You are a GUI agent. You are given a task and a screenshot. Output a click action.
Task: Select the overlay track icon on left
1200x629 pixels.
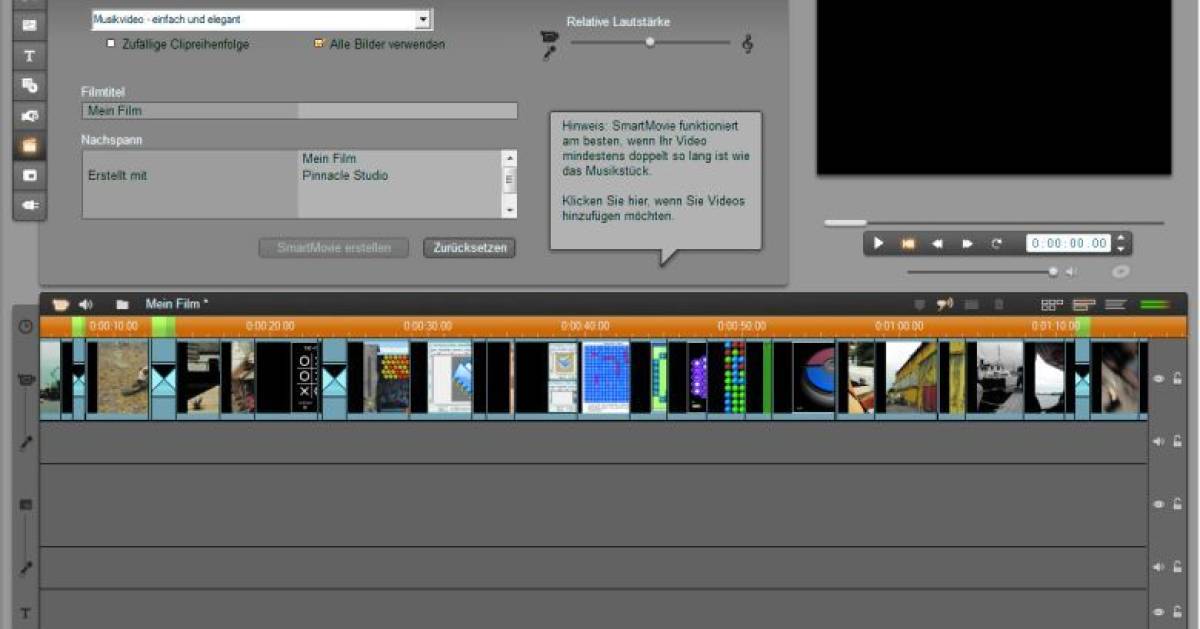(26, 505)
